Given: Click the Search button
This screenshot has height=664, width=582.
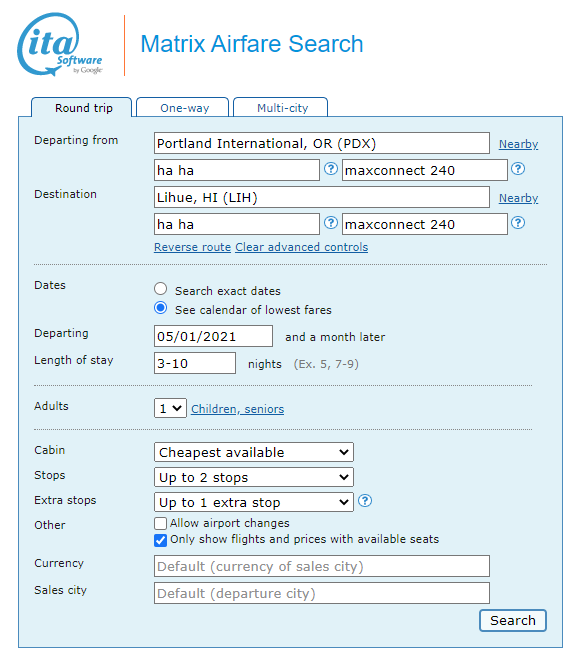Looking at the screenshot, I should click(x=513, y=620).
